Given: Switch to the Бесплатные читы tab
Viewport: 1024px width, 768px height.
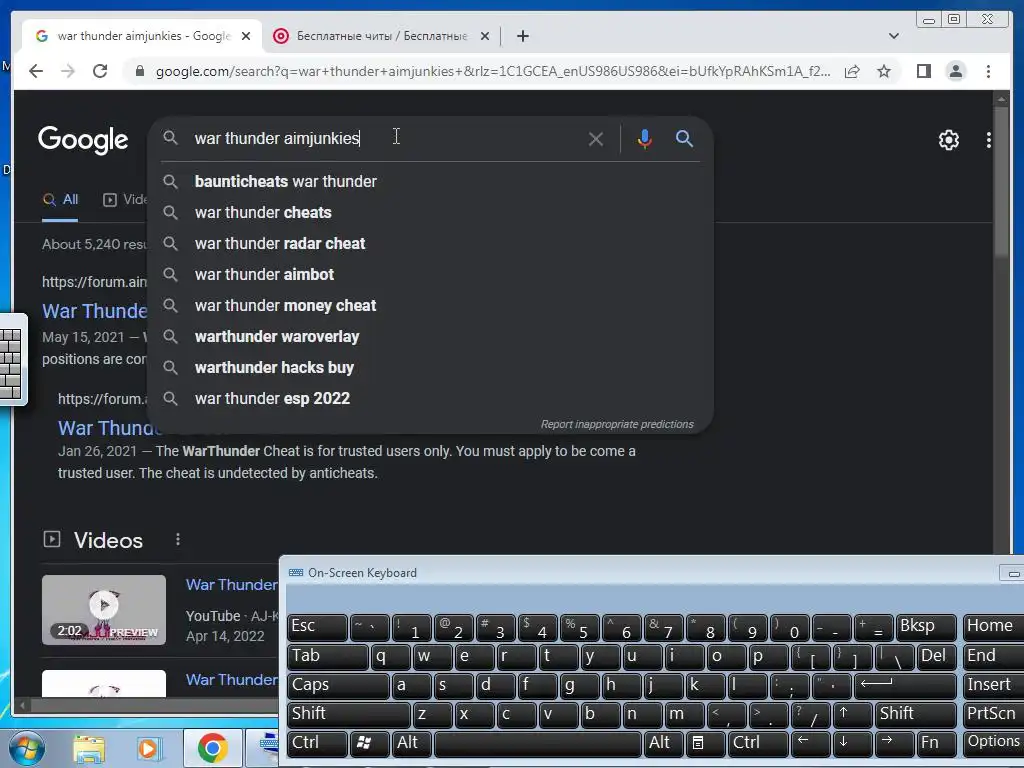Looking at the screenshot, I should (381, 36).
